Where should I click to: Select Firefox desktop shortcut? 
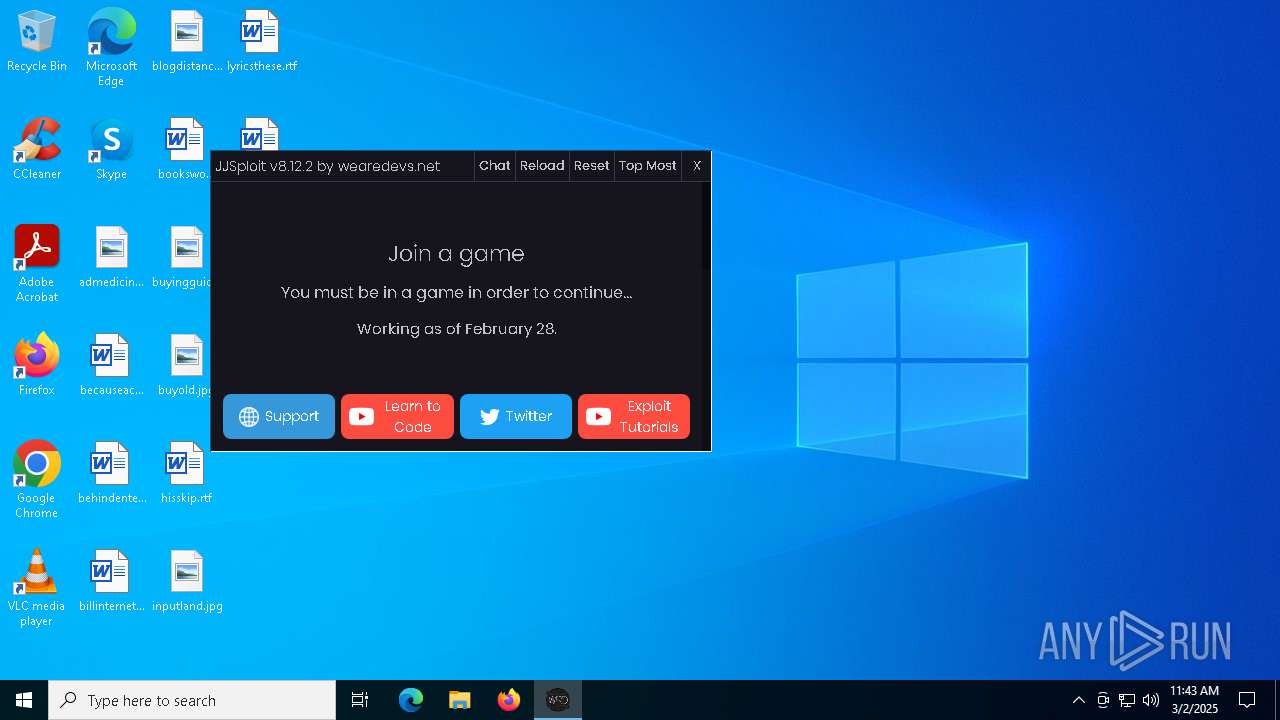pyautogui.click(x=37, y=365)
